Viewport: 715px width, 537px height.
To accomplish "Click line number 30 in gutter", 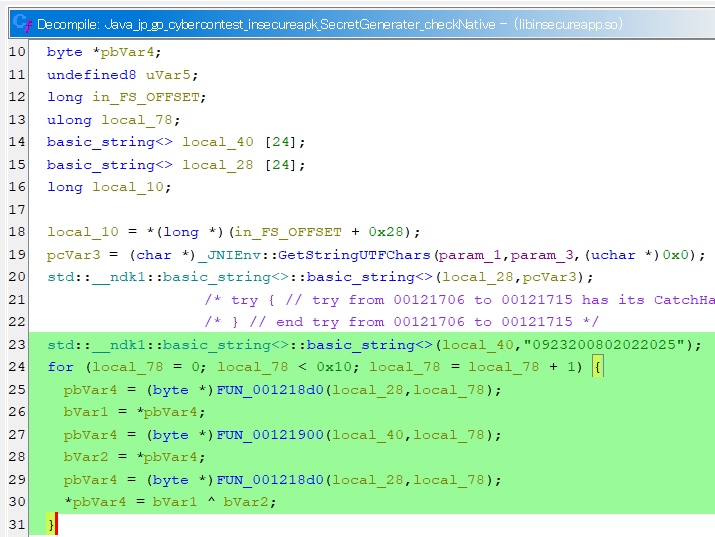I will click(17, 502).
